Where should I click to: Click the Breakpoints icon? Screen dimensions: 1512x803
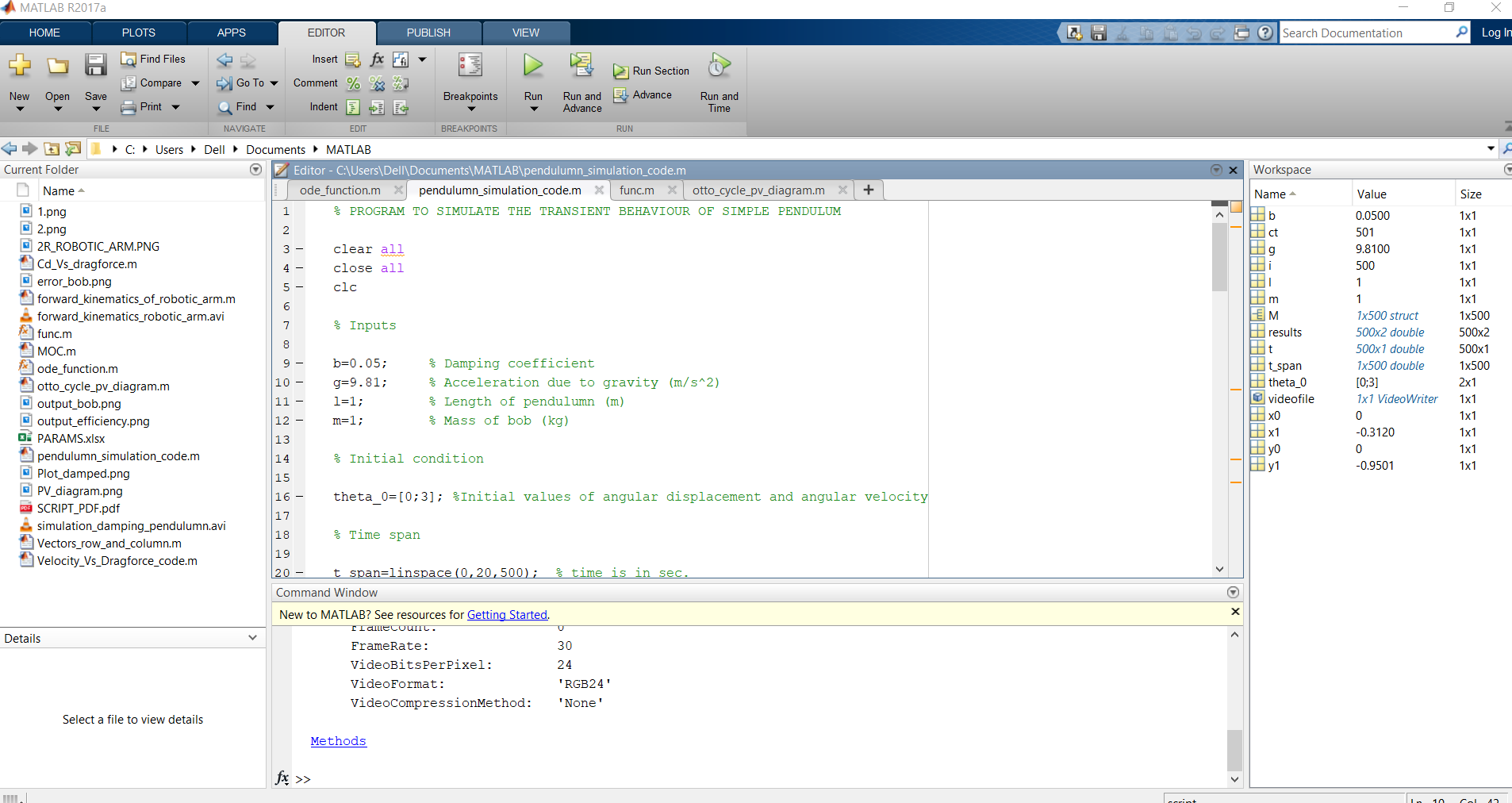pos(470,65)
